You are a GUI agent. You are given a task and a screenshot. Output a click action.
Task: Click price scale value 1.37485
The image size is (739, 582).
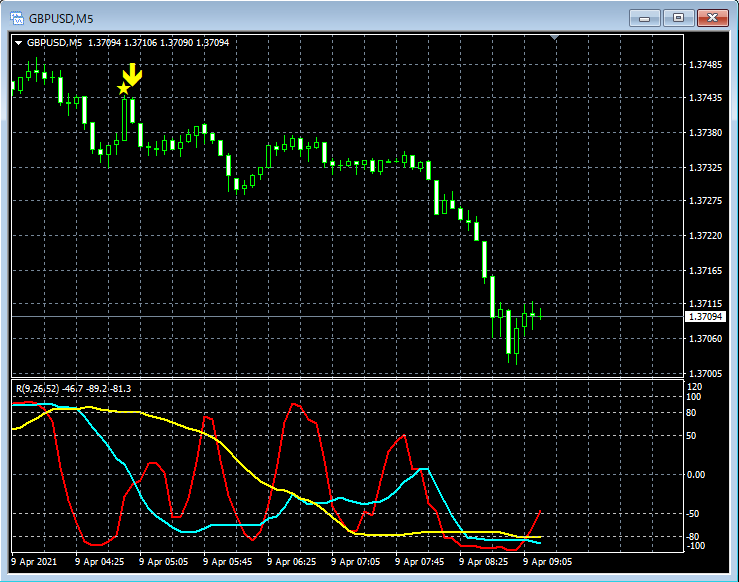[x=705, y=65]
